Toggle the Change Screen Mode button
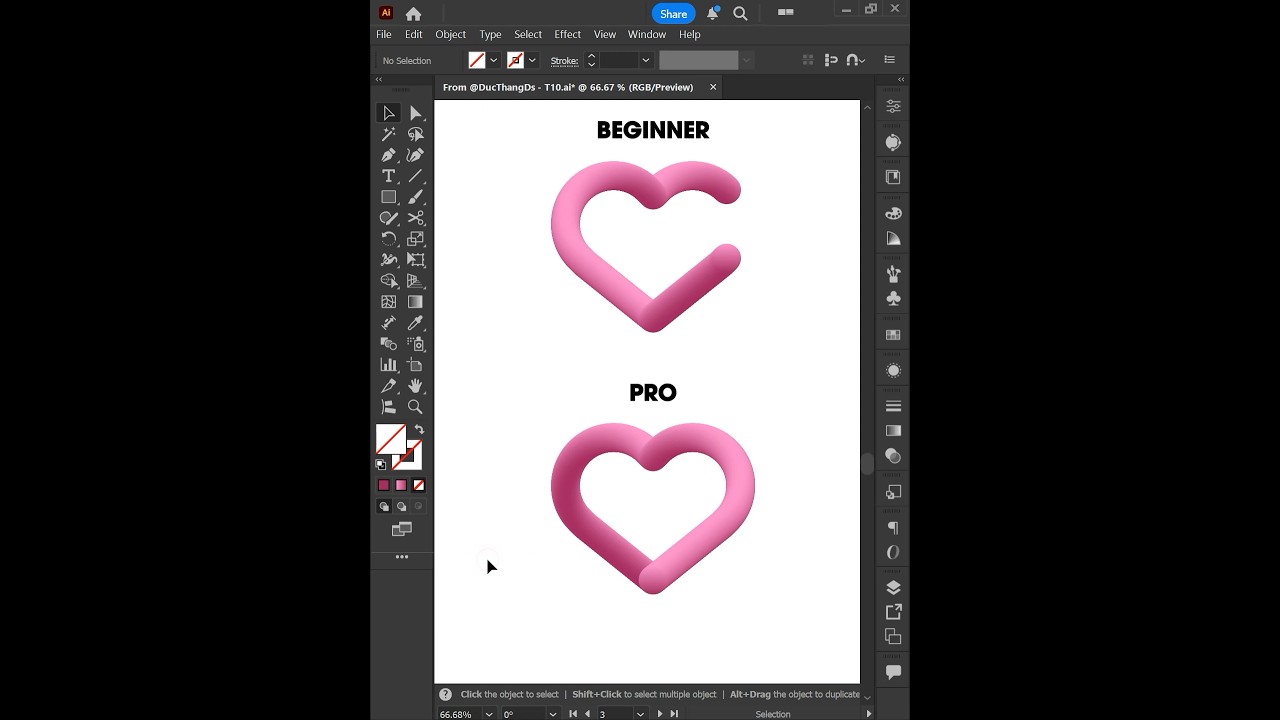The image size is (1280, 720). click(401, 529)
